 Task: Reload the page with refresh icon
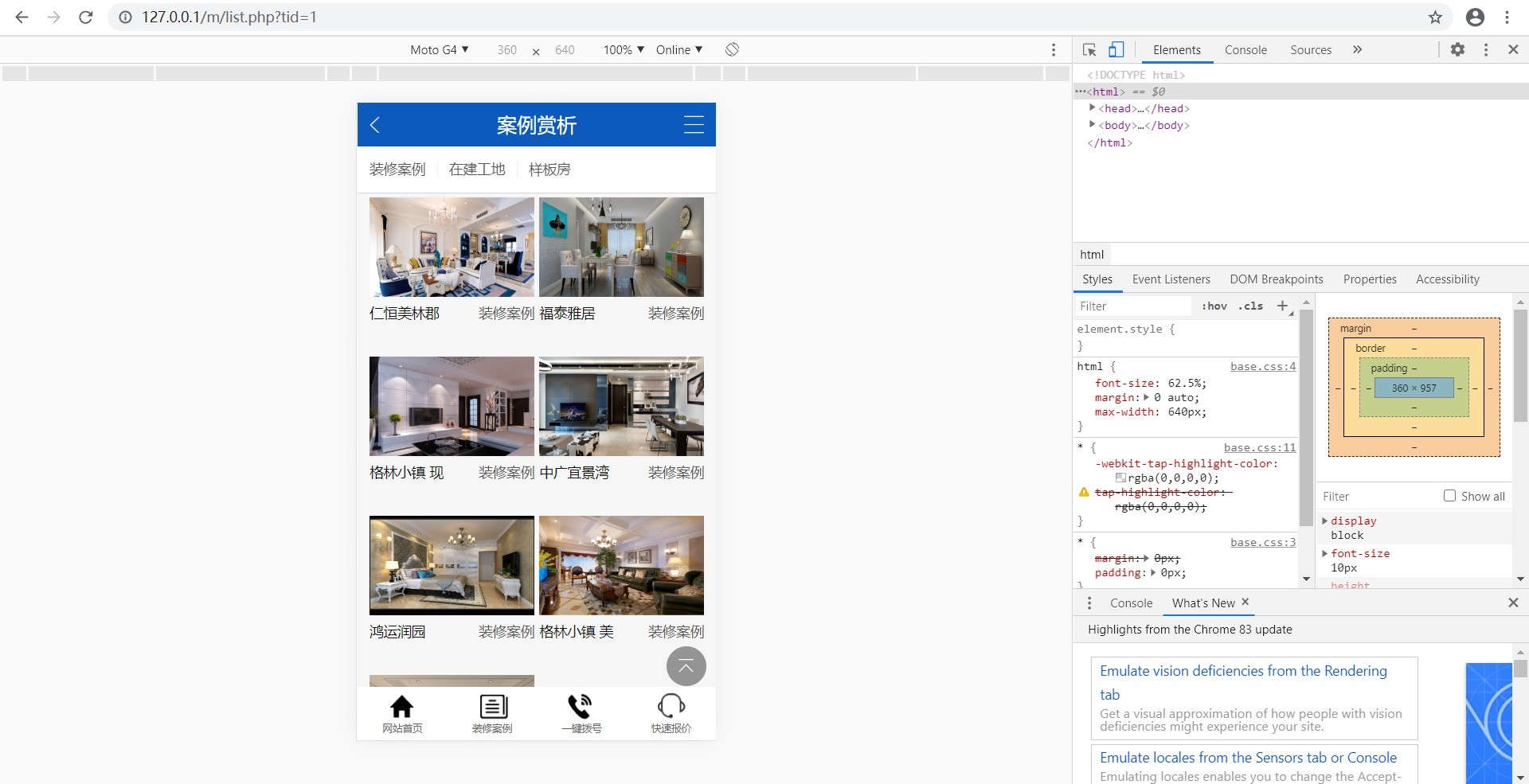pyautogui.click(x=86, y=17)
